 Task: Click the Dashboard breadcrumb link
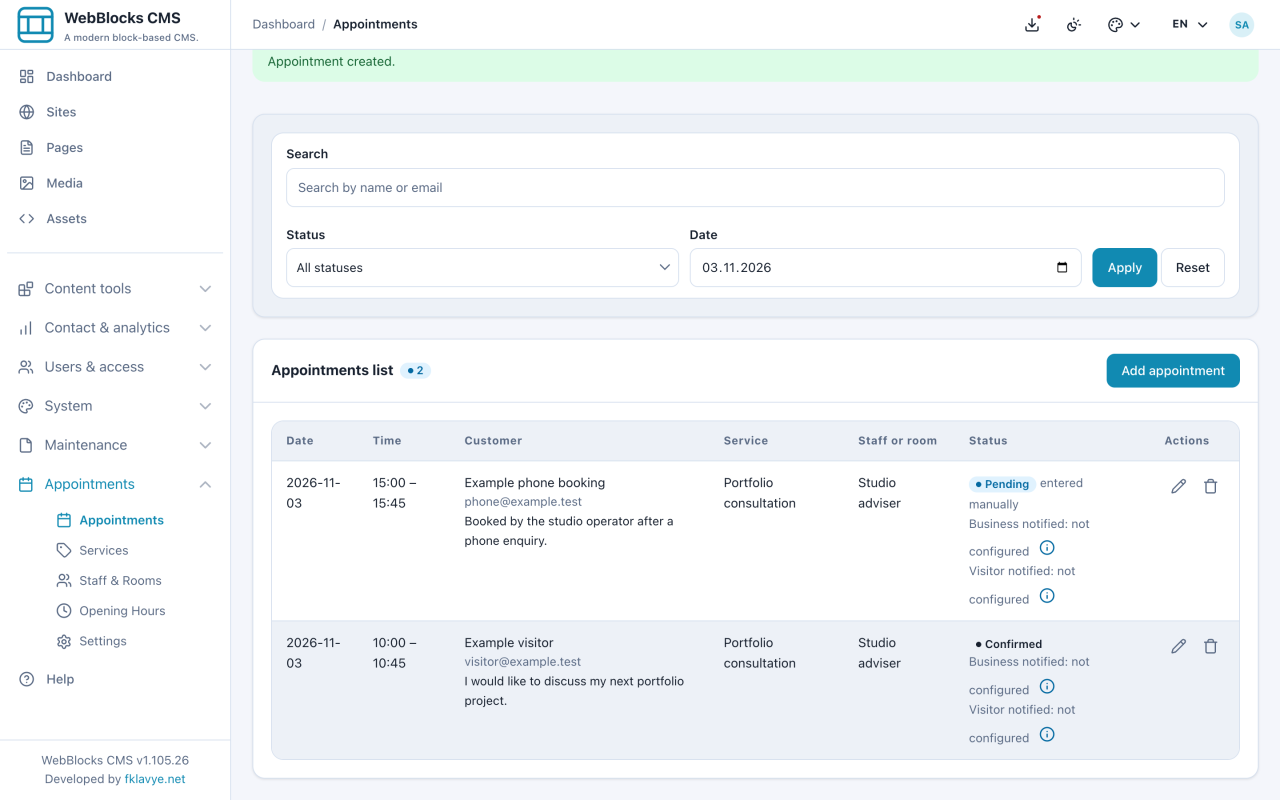pyautogui.click(x=283, y=24)
